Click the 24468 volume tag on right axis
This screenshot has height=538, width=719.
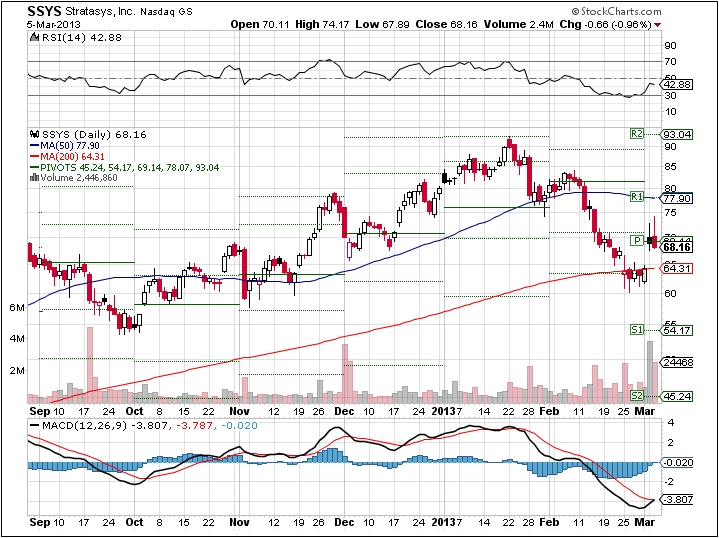[678, 362]
